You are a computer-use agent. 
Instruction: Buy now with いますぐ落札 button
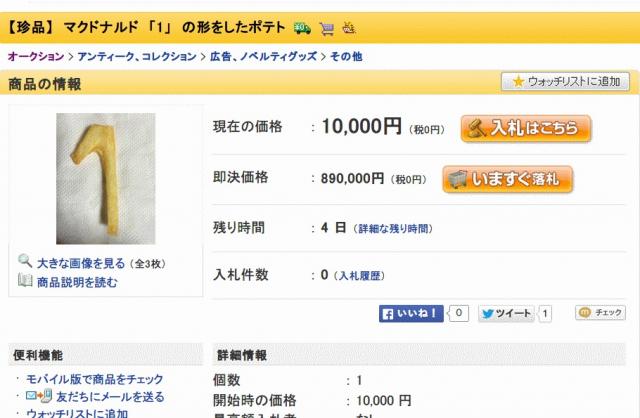click(507, 179)
